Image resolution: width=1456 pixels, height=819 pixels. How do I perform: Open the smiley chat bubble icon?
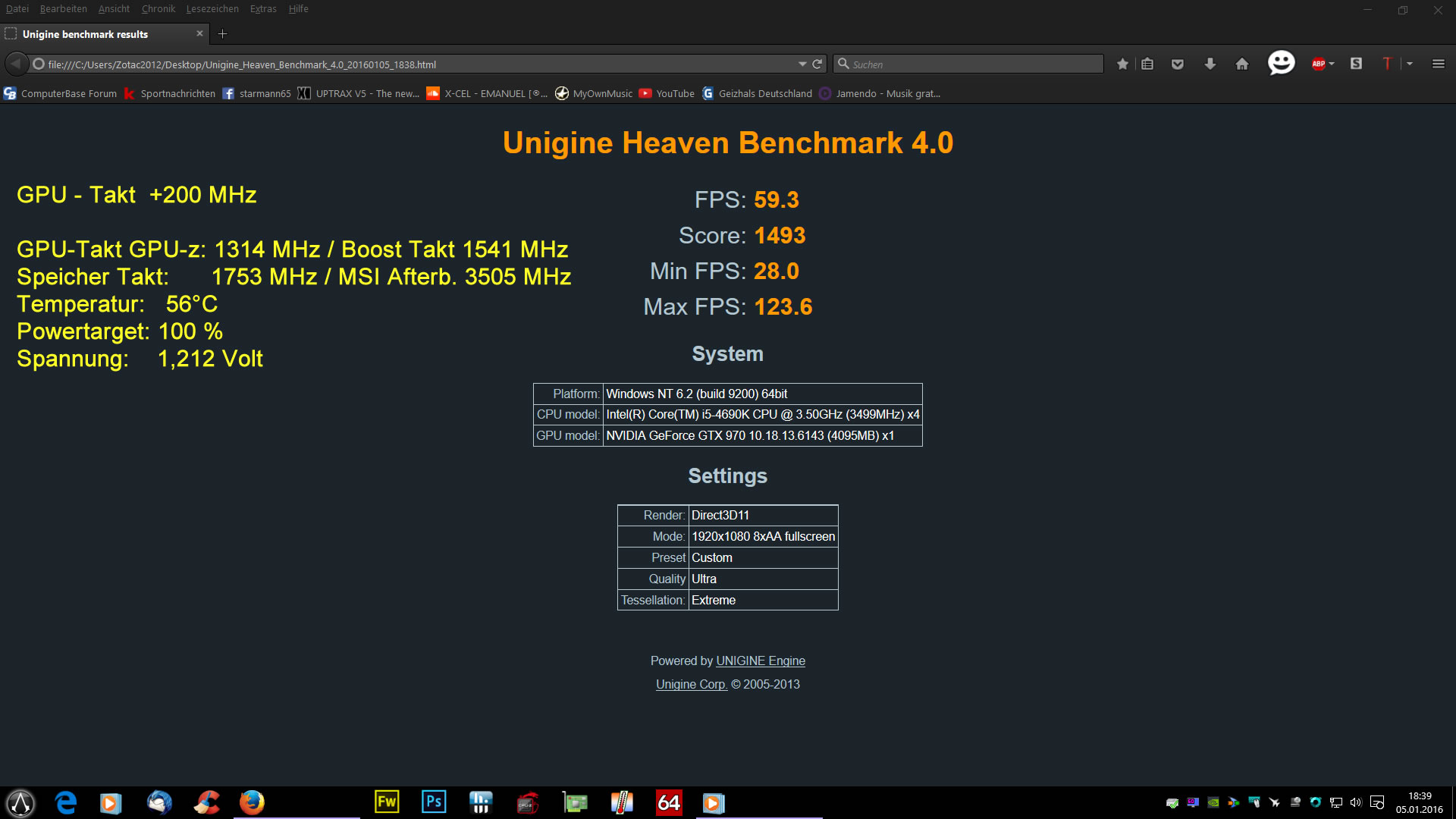point(1282,63)
